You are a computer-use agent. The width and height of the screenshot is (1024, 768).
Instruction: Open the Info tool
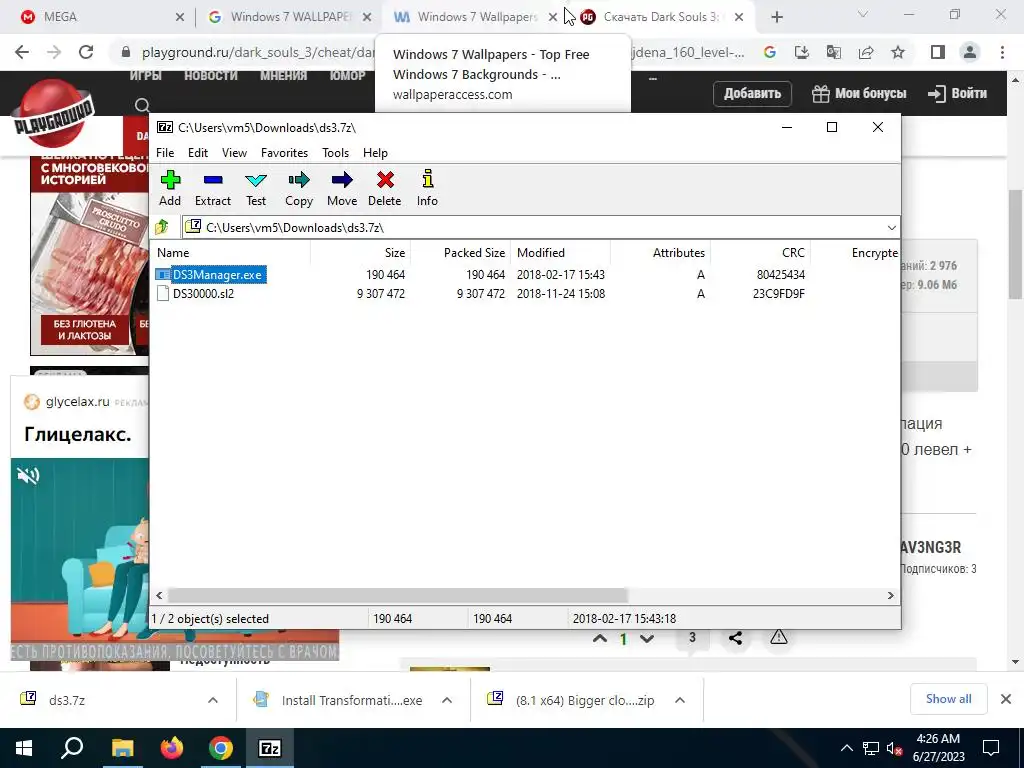coord(428,188)
